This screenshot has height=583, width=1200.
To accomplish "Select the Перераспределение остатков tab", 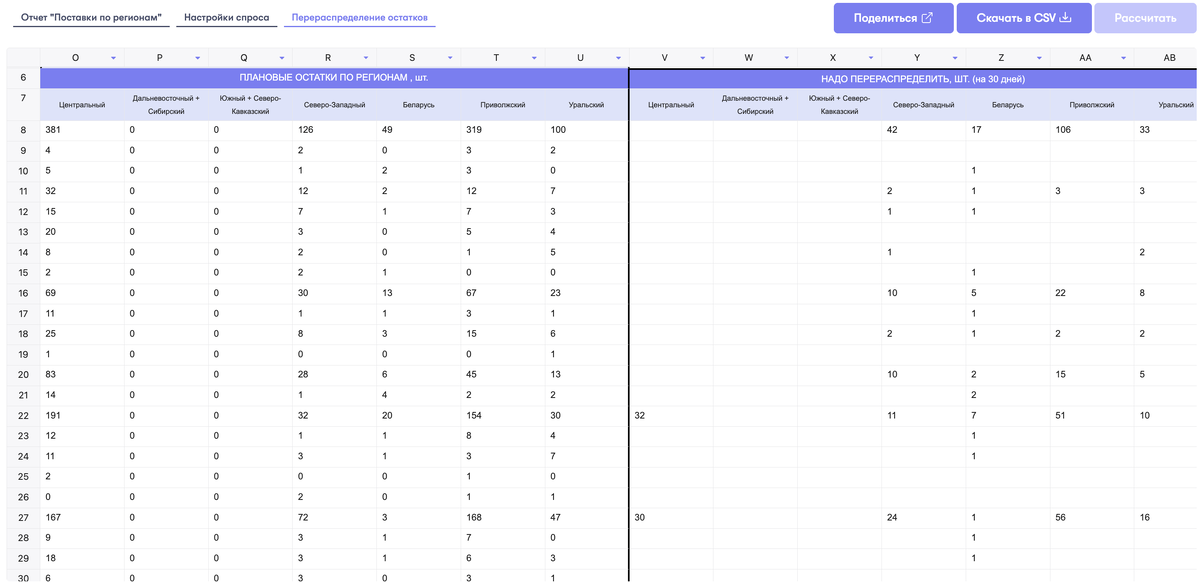I will 360,18.
